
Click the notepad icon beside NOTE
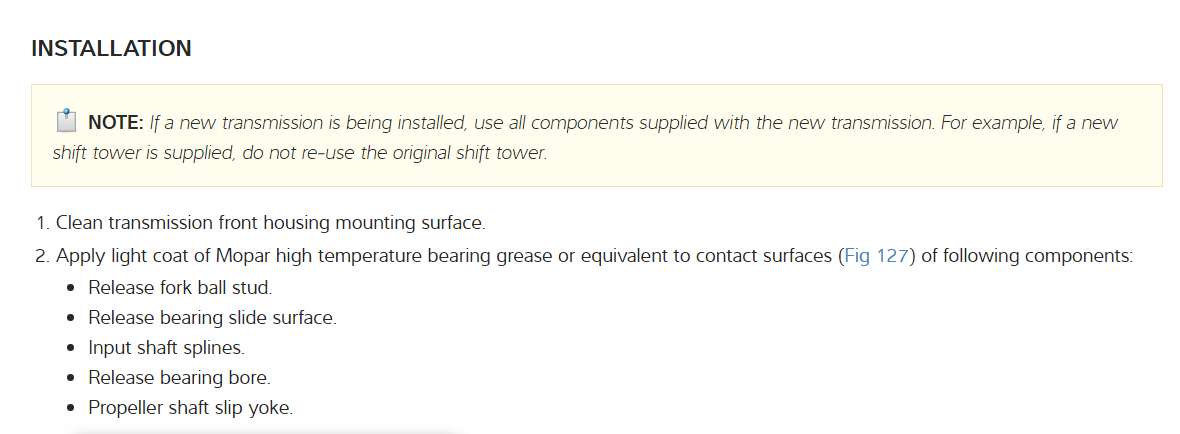[x=66, y=123]
